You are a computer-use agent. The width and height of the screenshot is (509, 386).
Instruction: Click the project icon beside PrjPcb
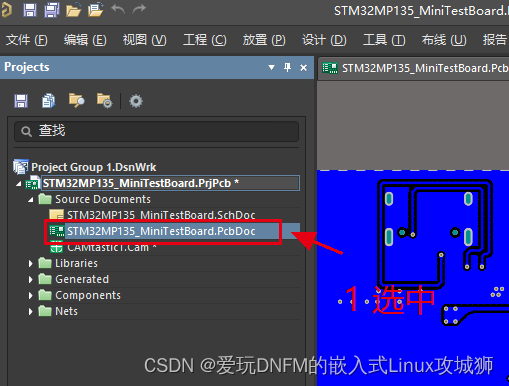(x=33, y=183)
